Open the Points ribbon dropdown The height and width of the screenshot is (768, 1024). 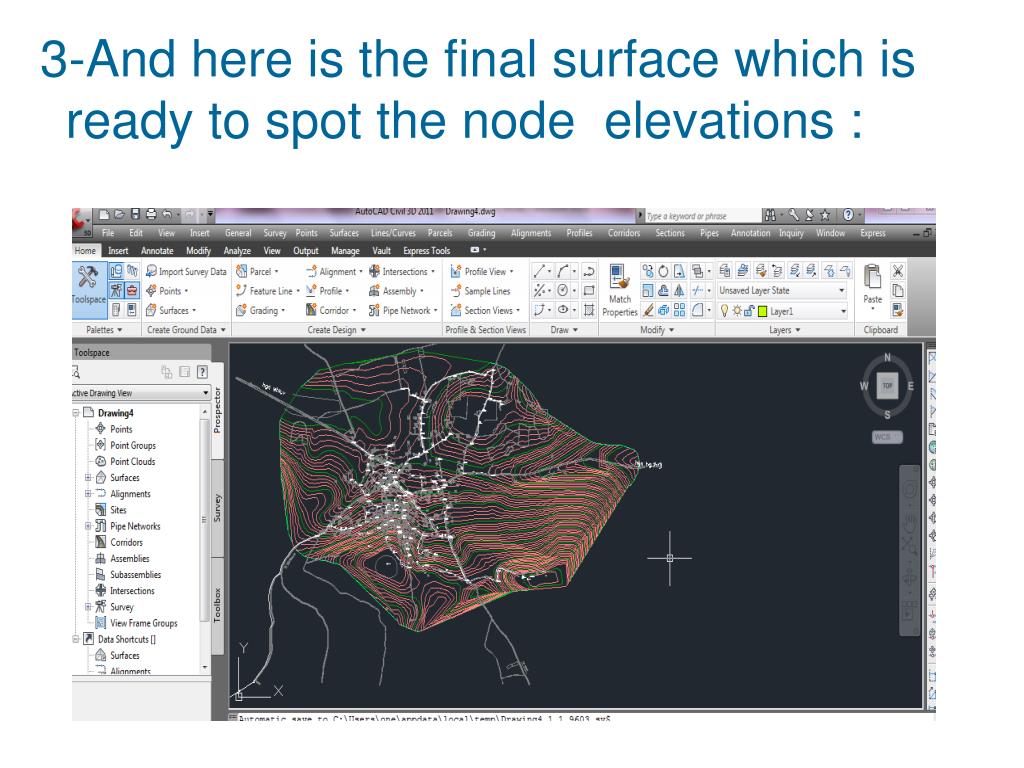(167, 291)
